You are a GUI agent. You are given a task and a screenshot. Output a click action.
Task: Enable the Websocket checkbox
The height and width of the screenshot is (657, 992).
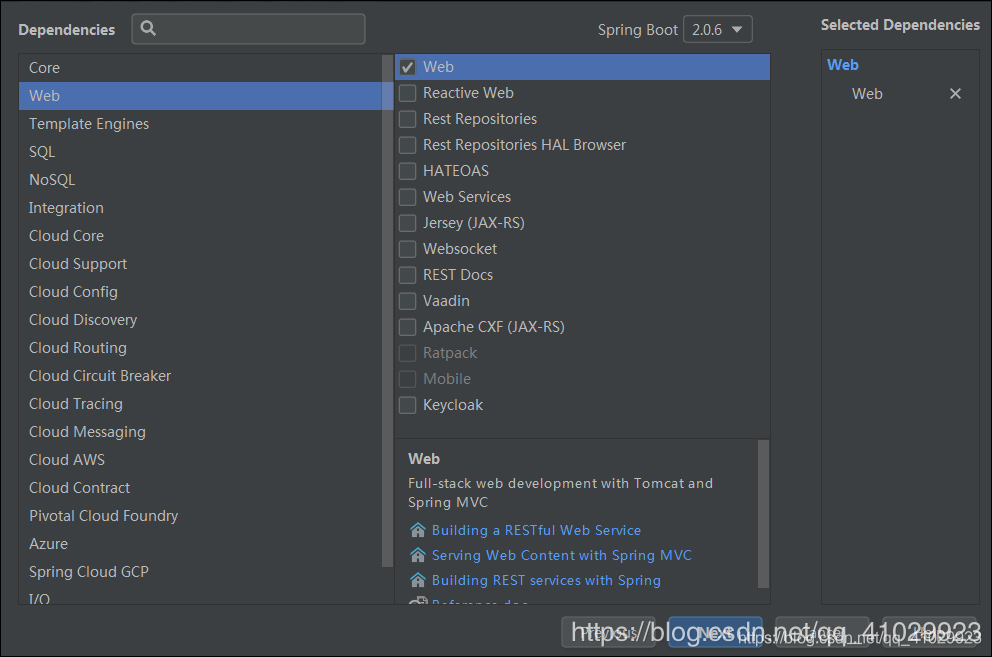407,249
